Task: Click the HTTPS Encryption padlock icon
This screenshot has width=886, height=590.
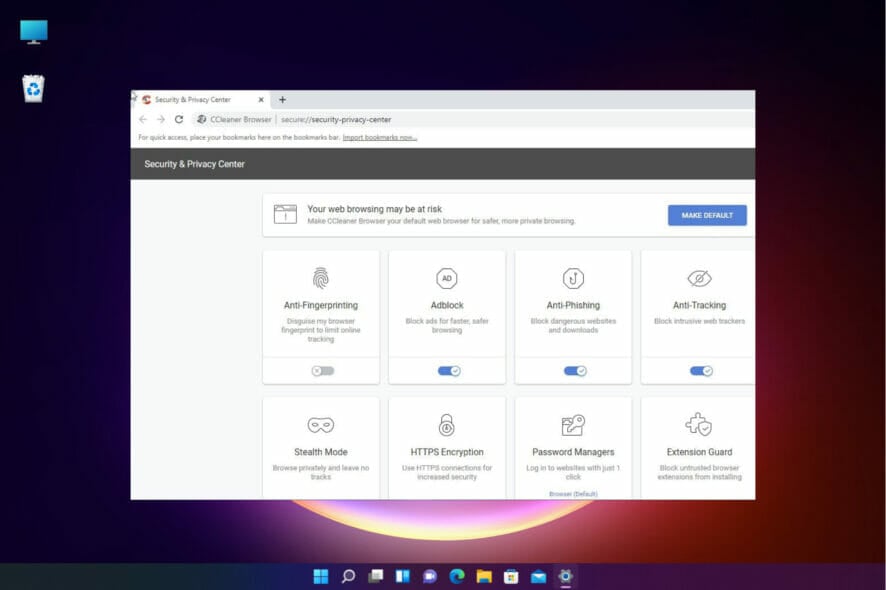Action: pyautogui.click(x=447, y=424)
